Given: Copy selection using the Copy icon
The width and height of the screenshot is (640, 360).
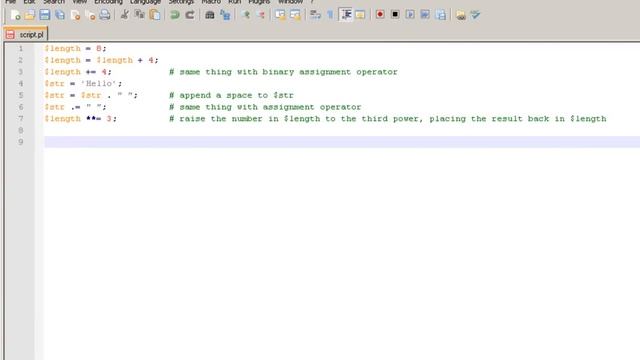Looking at the screenshot, I should (x=140, y=15).
